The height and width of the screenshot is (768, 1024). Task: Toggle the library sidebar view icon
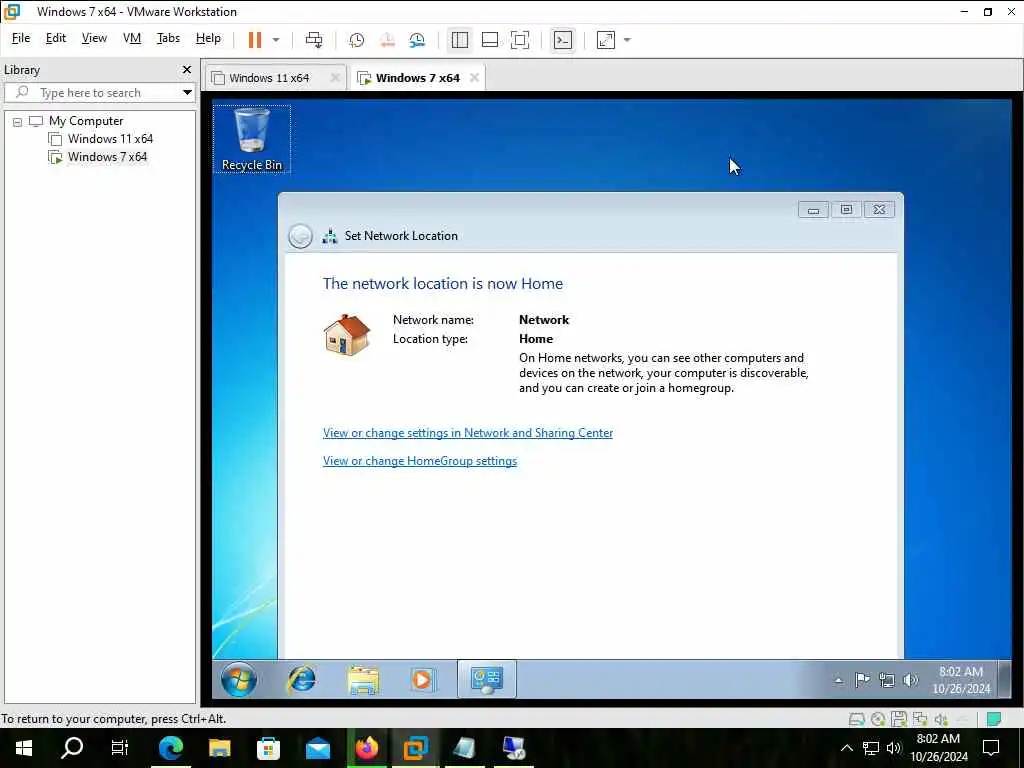point(460,40)
